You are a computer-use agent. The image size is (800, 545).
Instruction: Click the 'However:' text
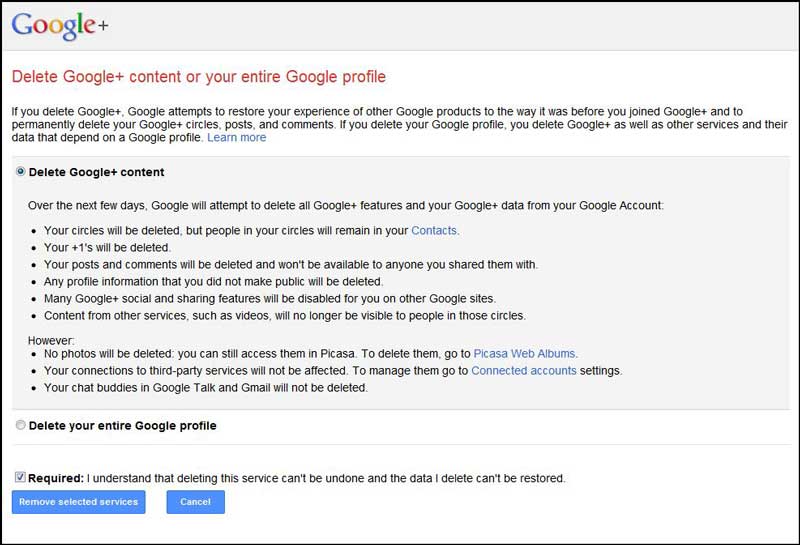coord(51,340)
